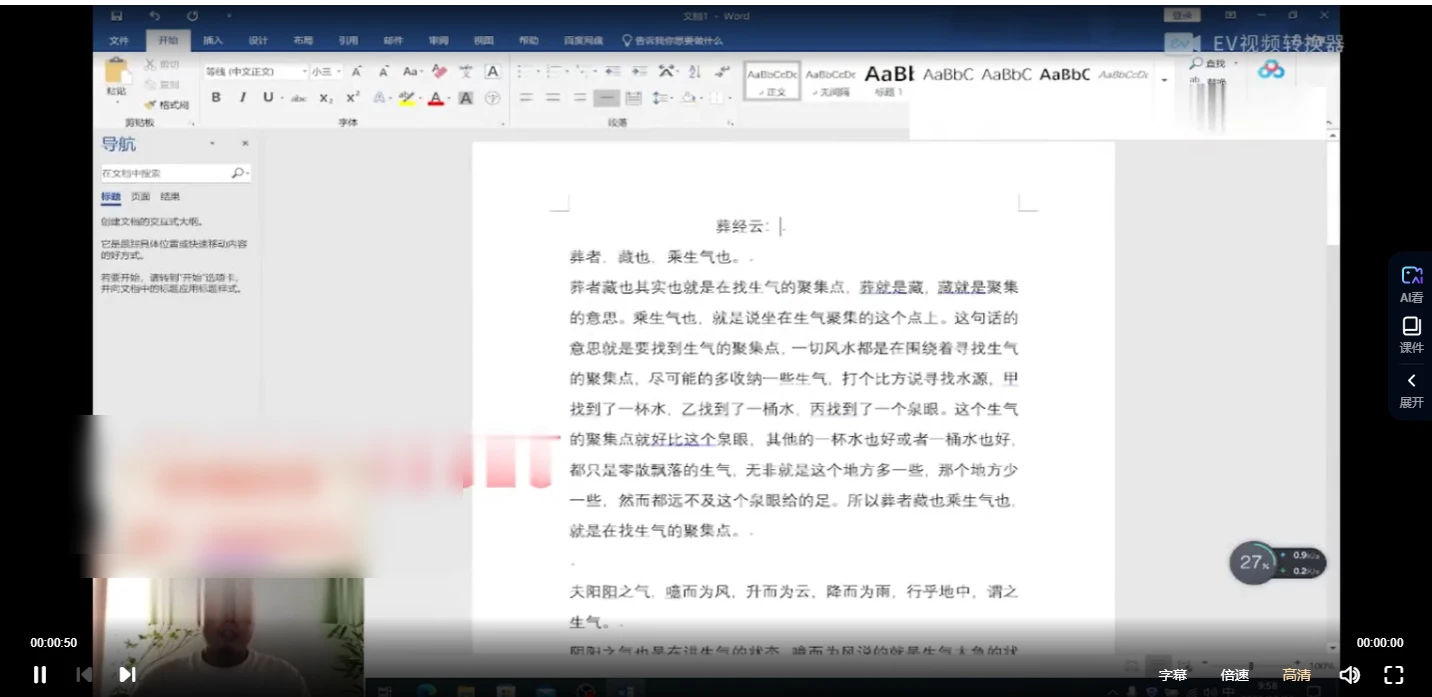Click the Baidu Netdisk cloud icon

[1271, 70]
